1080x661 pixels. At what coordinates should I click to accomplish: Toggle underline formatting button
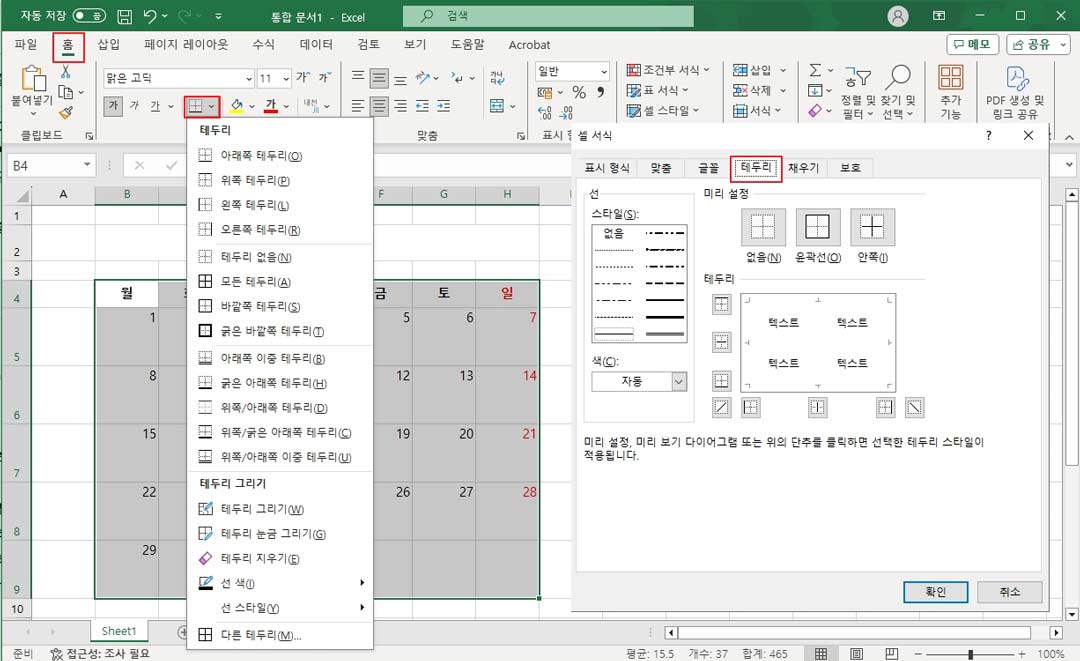(x=155, y=105)
